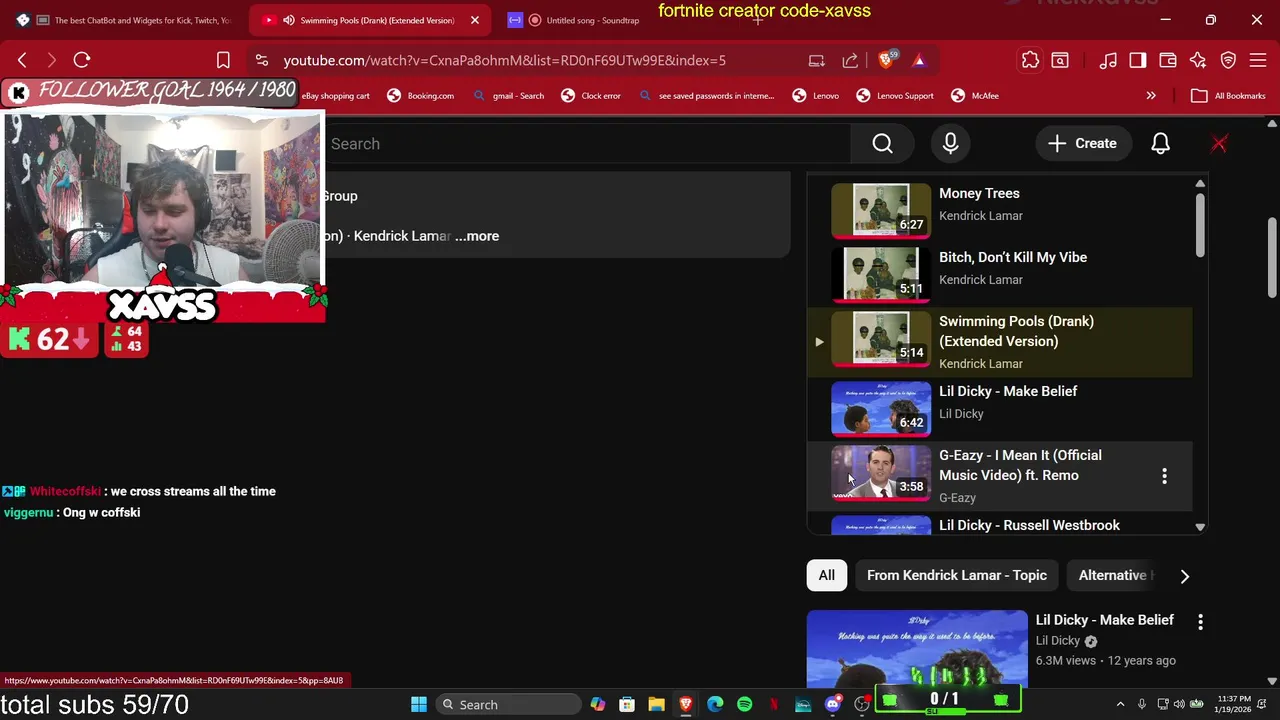Open All Bookmarks folder
Viewport: 1280px width, 720px height.
click(1229, 96)
